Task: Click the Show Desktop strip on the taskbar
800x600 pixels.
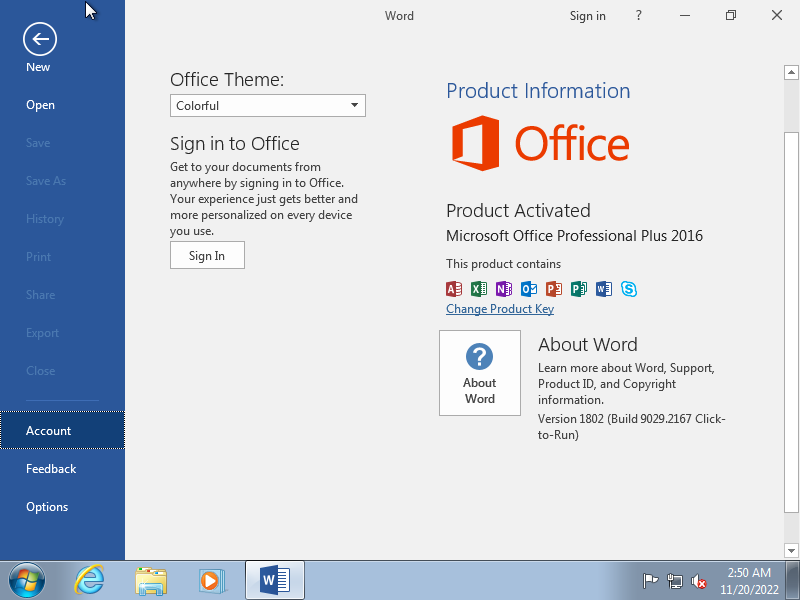Action: pyautogui.click(x=793, y=581)
